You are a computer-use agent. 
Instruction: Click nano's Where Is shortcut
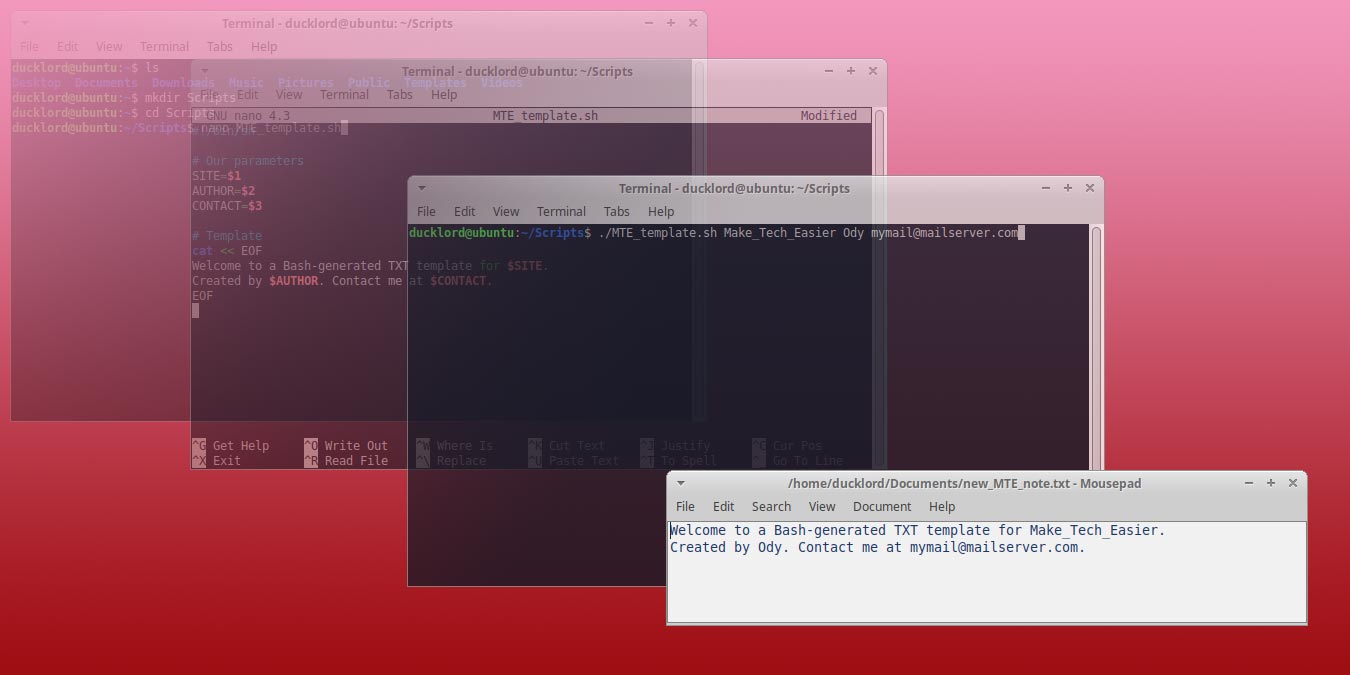[466, 445]
